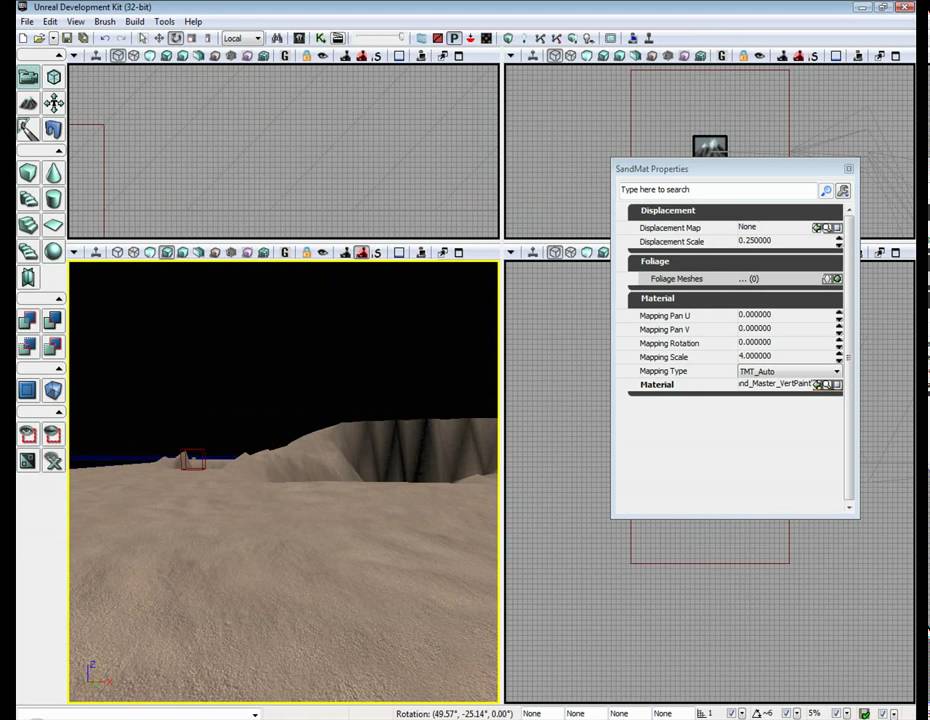Toggle lock icon in top-left viewport toolbar

point(307,56)
